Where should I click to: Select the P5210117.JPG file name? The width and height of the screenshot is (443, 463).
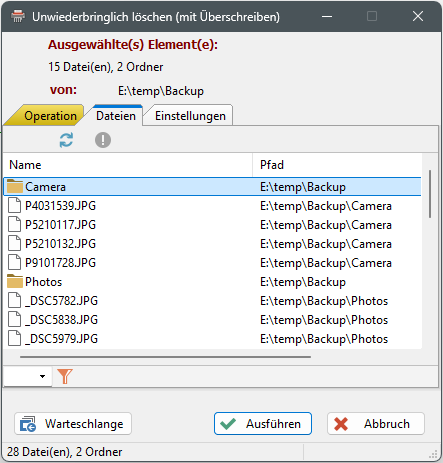60,225
